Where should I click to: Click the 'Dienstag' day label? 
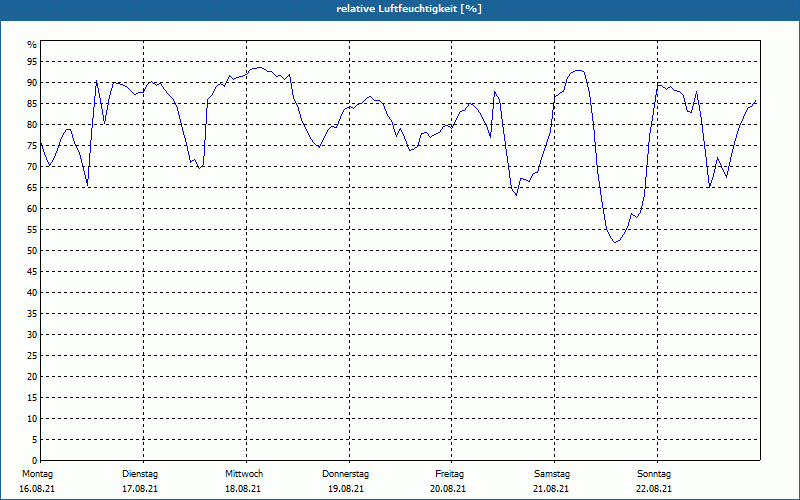click(140, 474)
